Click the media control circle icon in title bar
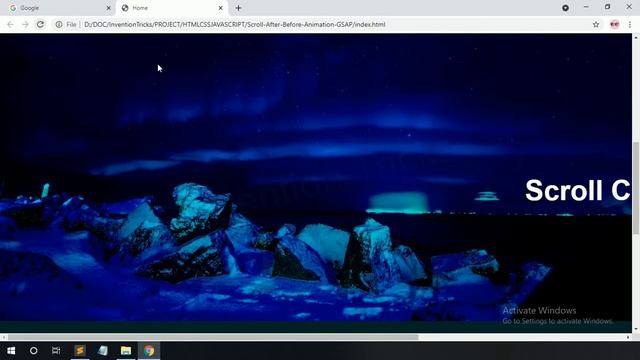 pyautogui.click(x=565, y=8)
